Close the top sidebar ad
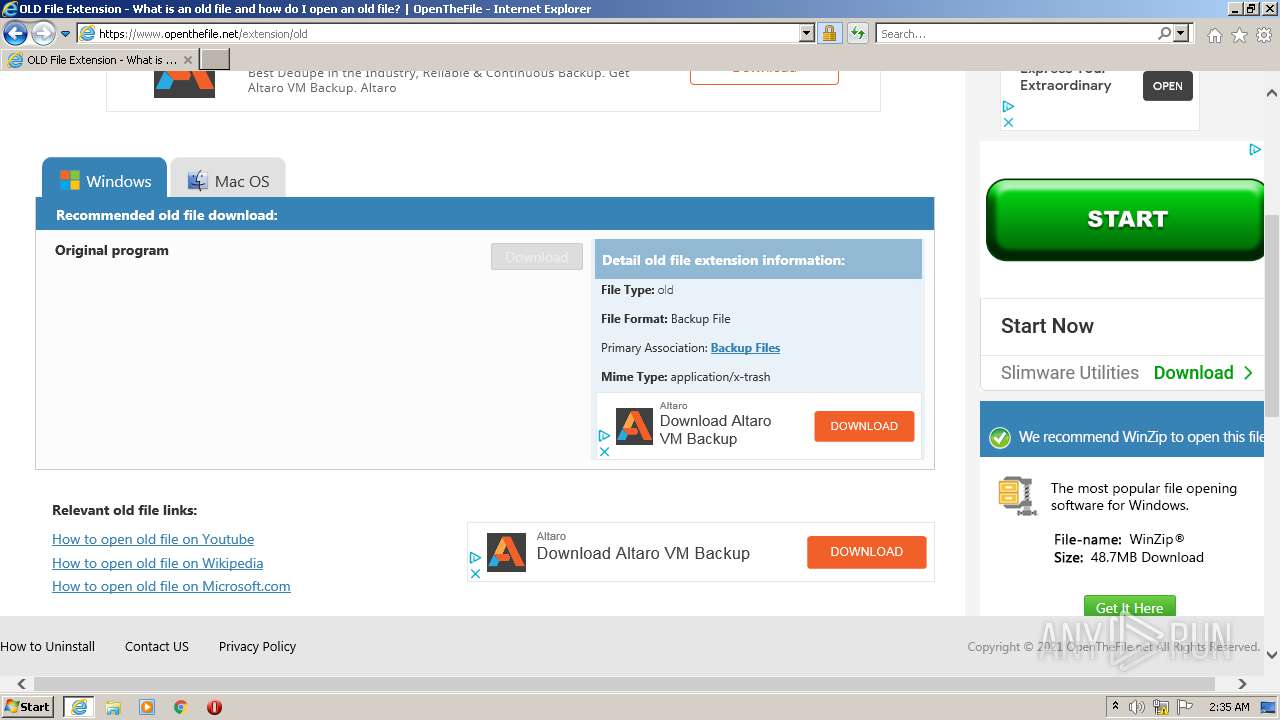Viewport: 1280px width, 720px height. tap(1008, 122)
